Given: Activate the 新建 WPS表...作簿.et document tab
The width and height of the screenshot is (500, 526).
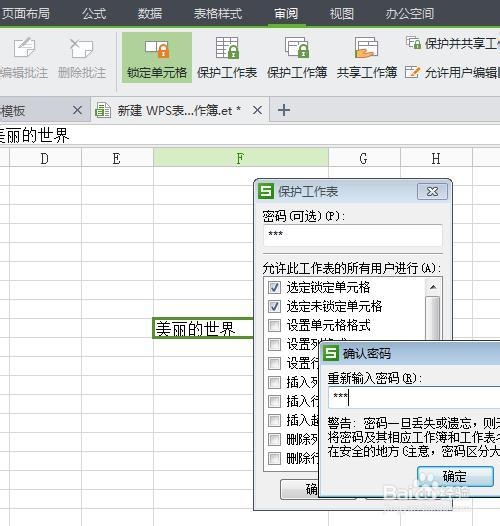Looking at the screenshot, I should (179, 110).
